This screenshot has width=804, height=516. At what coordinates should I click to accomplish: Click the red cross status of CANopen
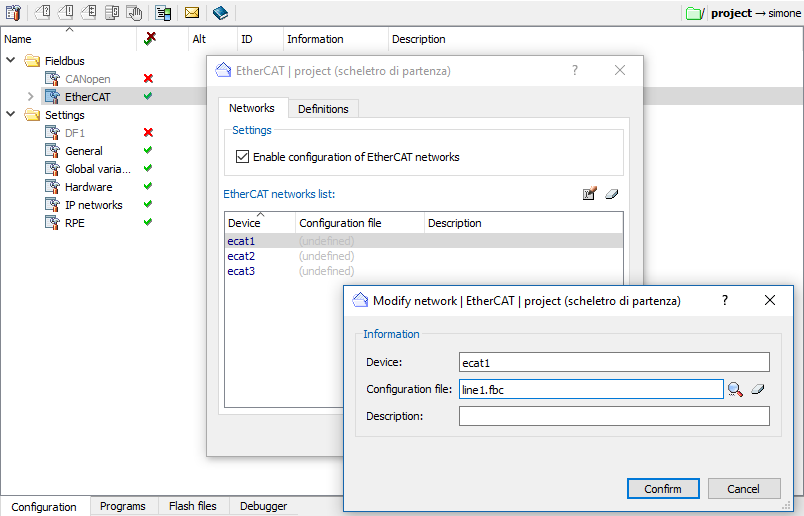tap(148, 78)
